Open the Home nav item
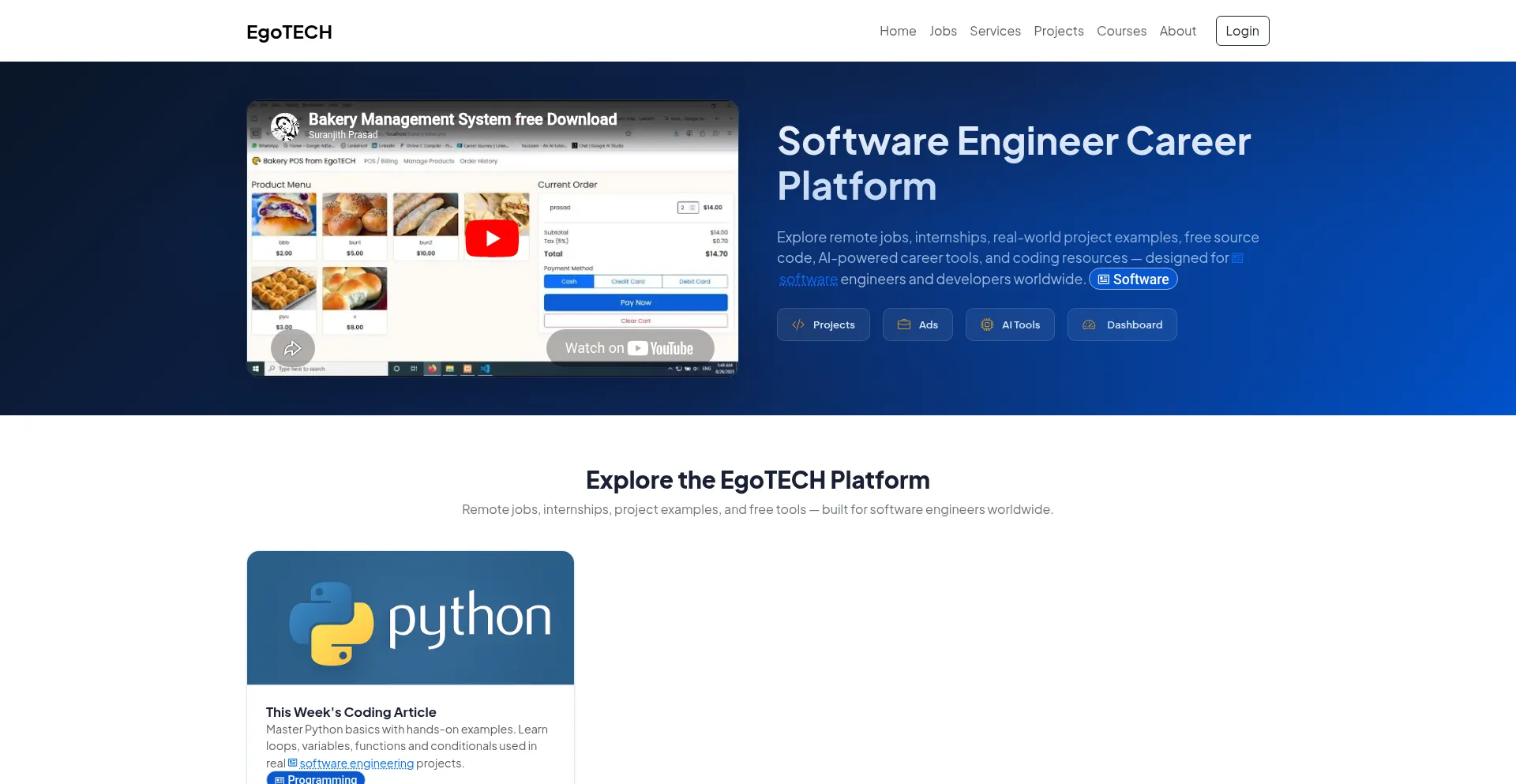The height and width of the screenshot is (784, 1516). [898, 31]
